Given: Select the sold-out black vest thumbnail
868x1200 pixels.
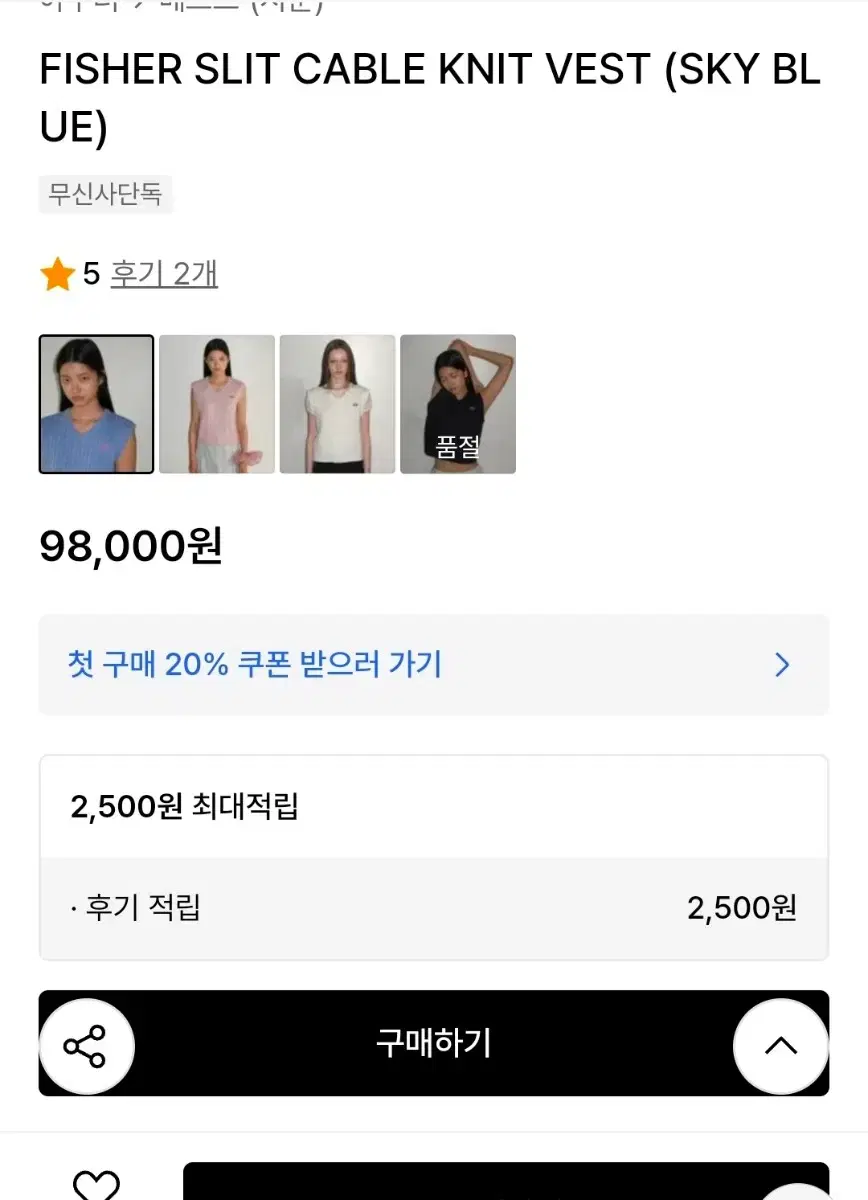Looking at the screenshot, I should pos(458,404).
